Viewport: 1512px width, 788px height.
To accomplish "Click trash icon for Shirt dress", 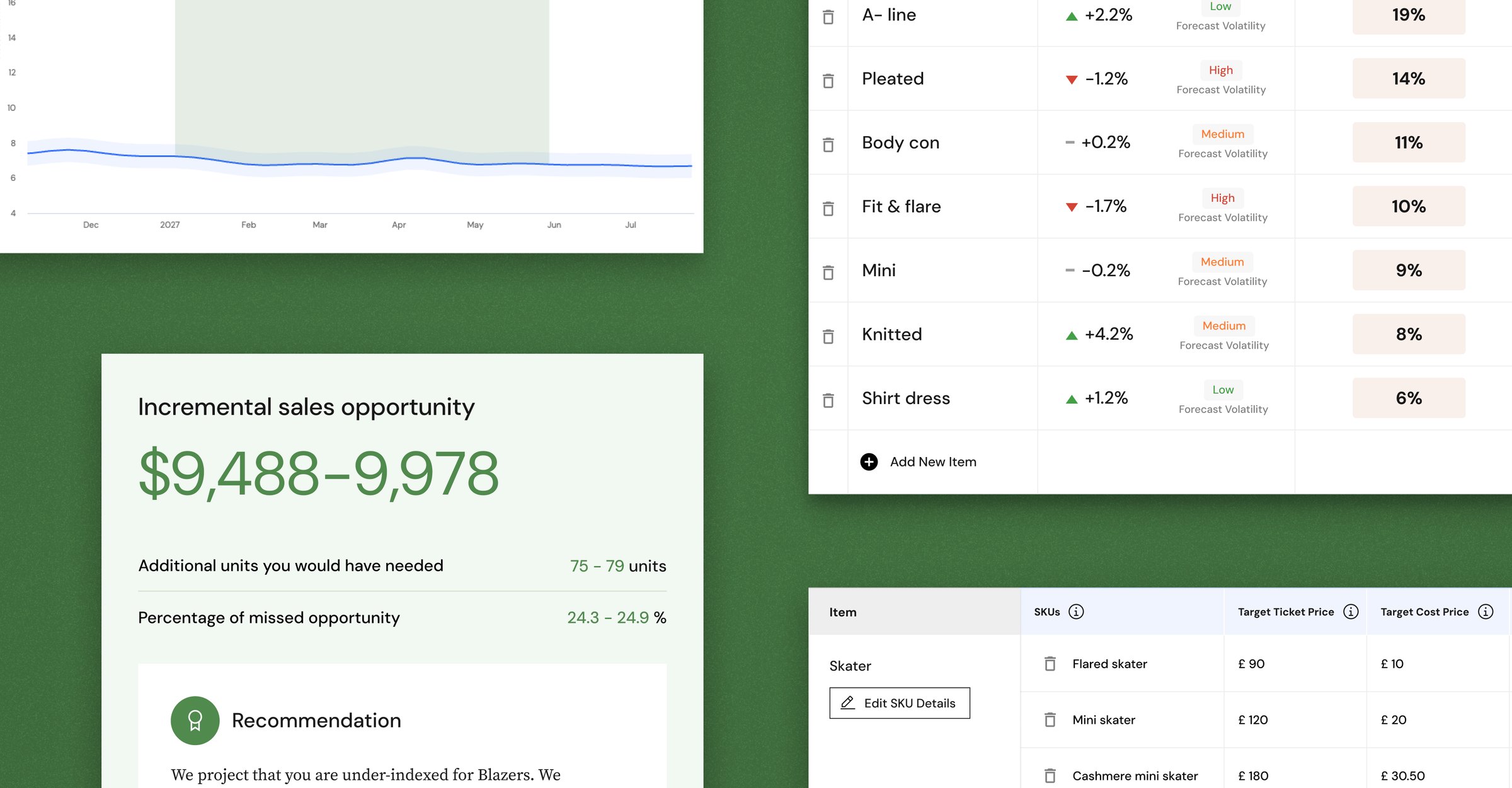I will 828,400.
